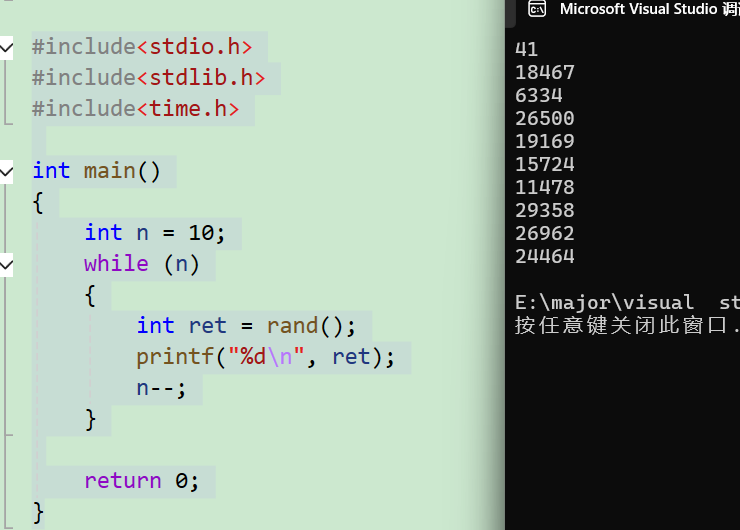Click the int ret = rand(); line
This screenshot has width=740, height=530.
[x=246, y=326]
